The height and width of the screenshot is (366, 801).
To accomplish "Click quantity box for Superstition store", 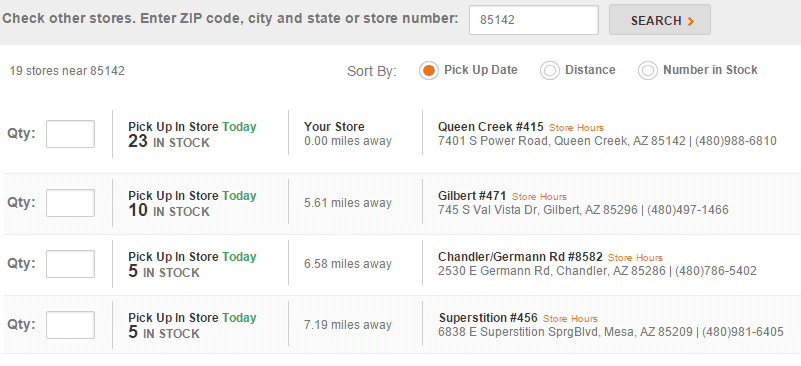I will [70, 325].
